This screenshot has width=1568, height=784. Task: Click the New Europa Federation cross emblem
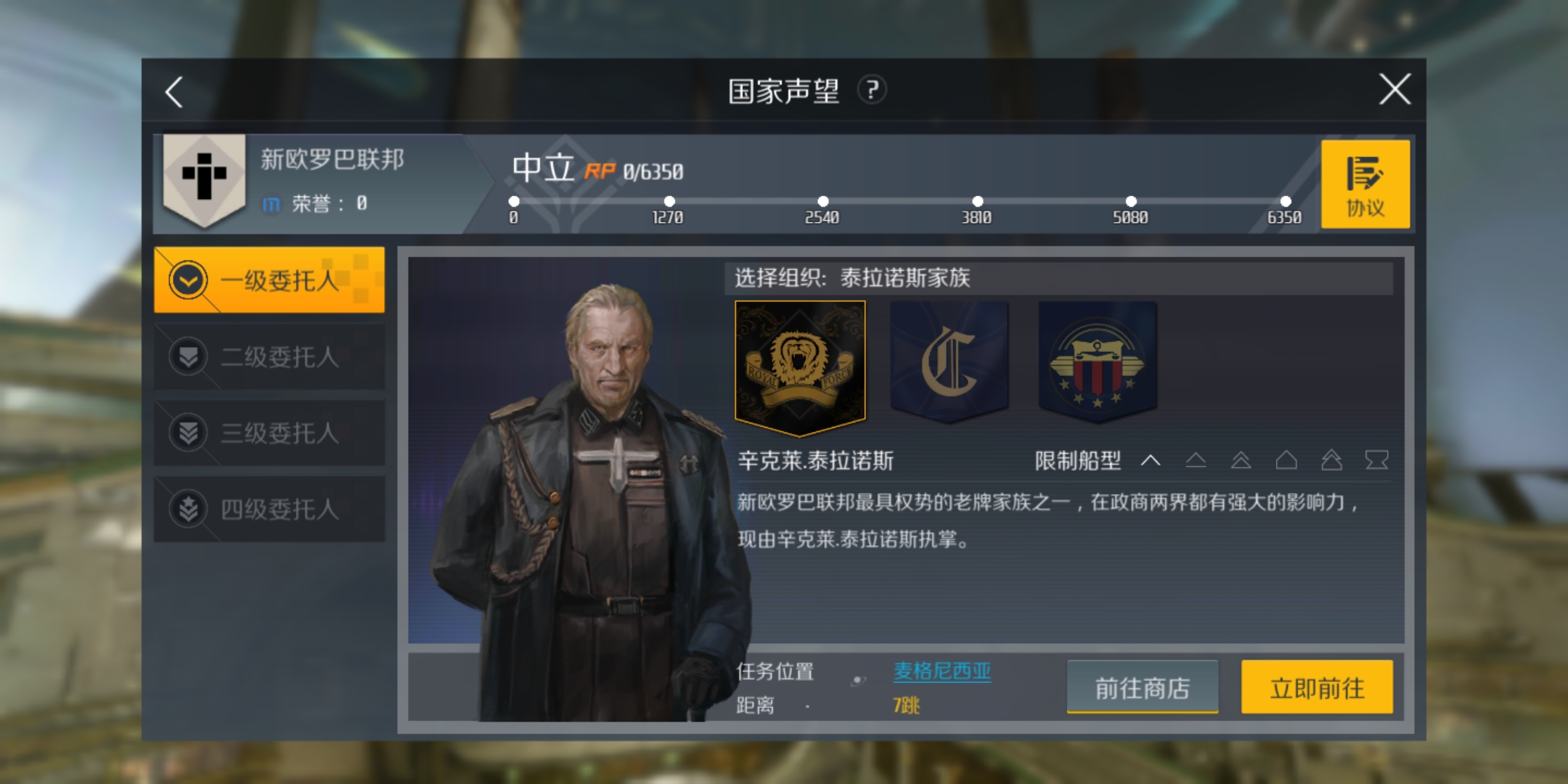coord(204,179)
